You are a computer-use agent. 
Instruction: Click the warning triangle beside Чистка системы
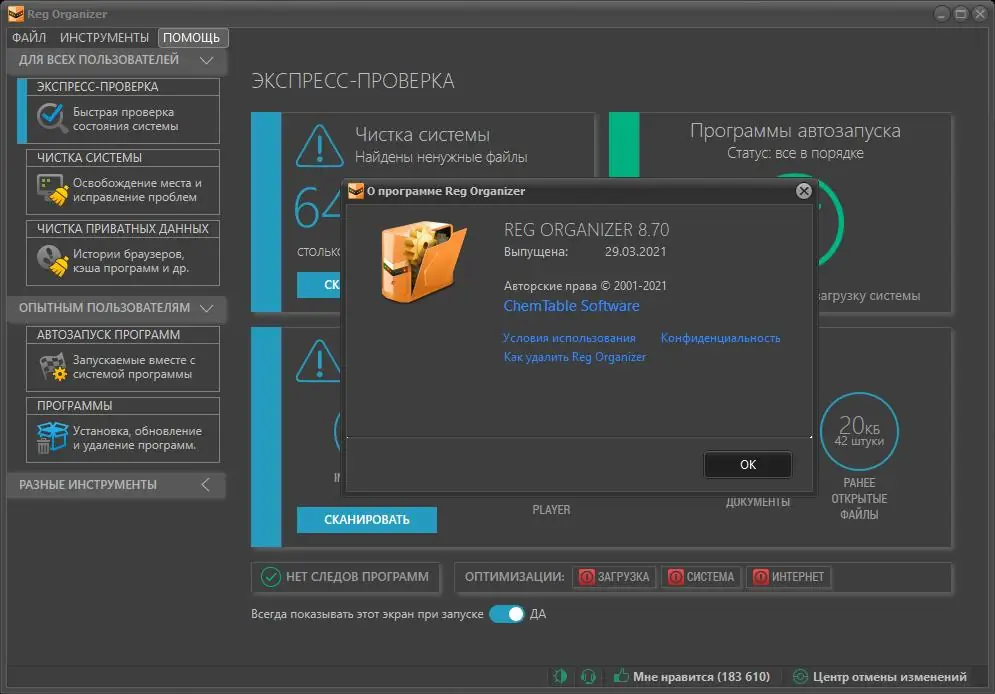click(319, 142)
